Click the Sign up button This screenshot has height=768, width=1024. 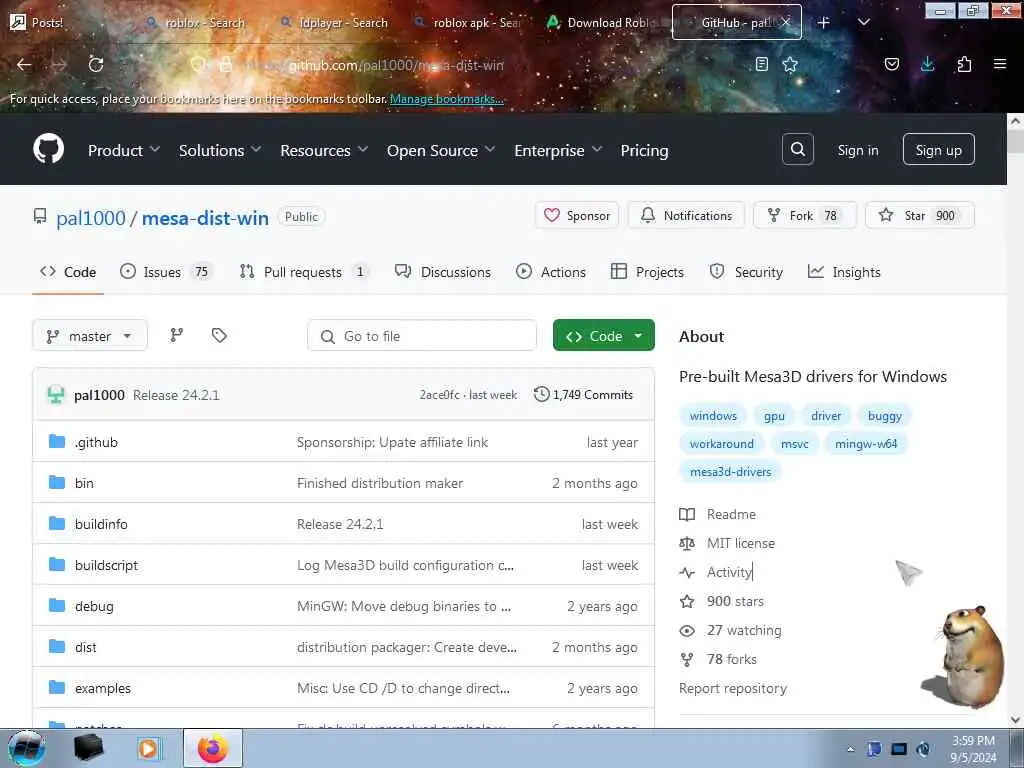point(938,150)
